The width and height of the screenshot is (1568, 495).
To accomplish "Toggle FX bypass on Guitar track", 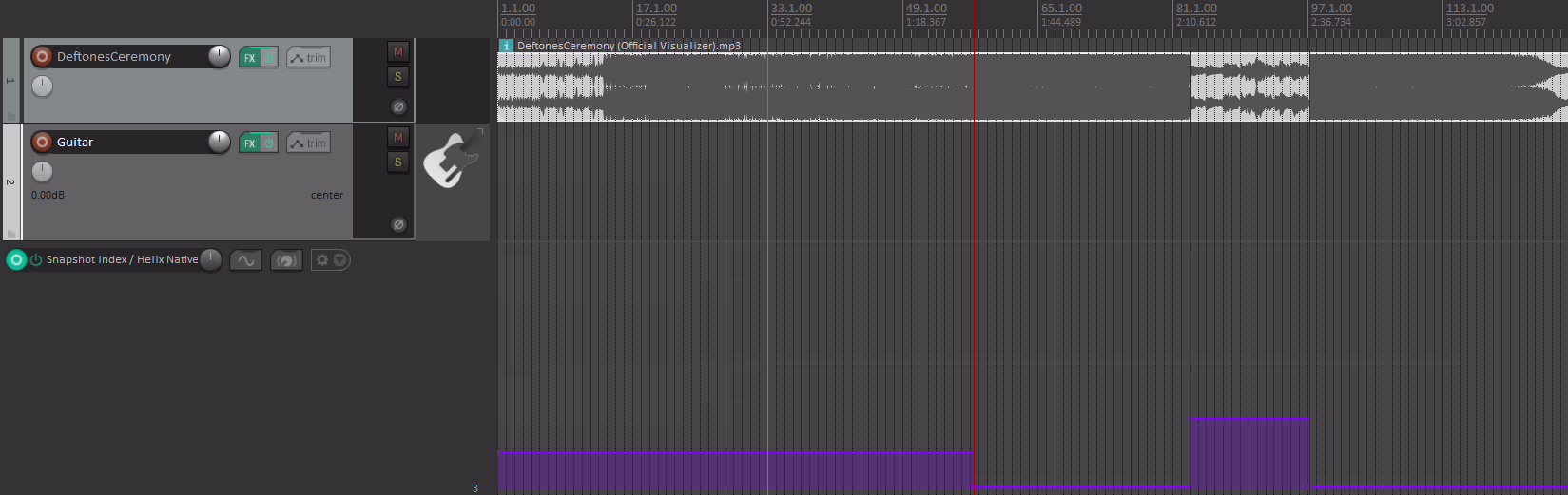I will coord(269,143).
